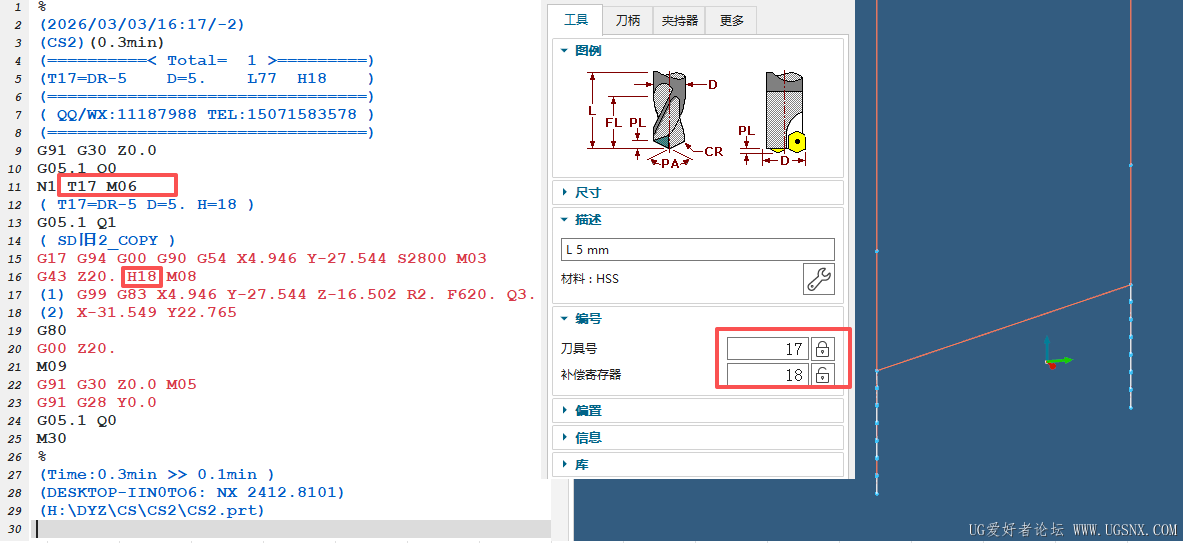Click line '(2026/03/03/16:17/-2)'
Image resolution: width=1183 pixels, height=543 pixels.
[141, 23]
